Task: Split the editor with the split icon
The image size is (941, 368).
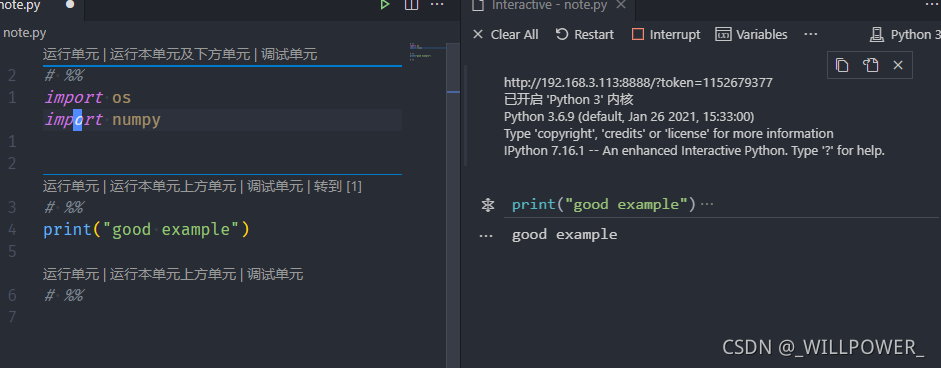Action: tap(411, 5)
